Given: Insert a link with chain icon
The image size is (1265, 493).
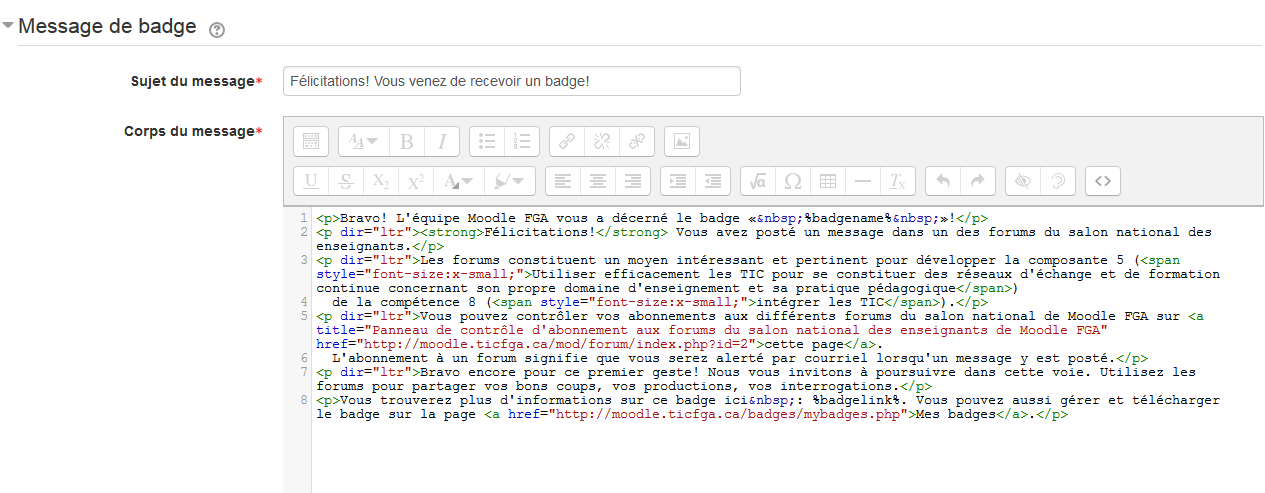Looking at the screenshot, I should click(x=567, y=141).
